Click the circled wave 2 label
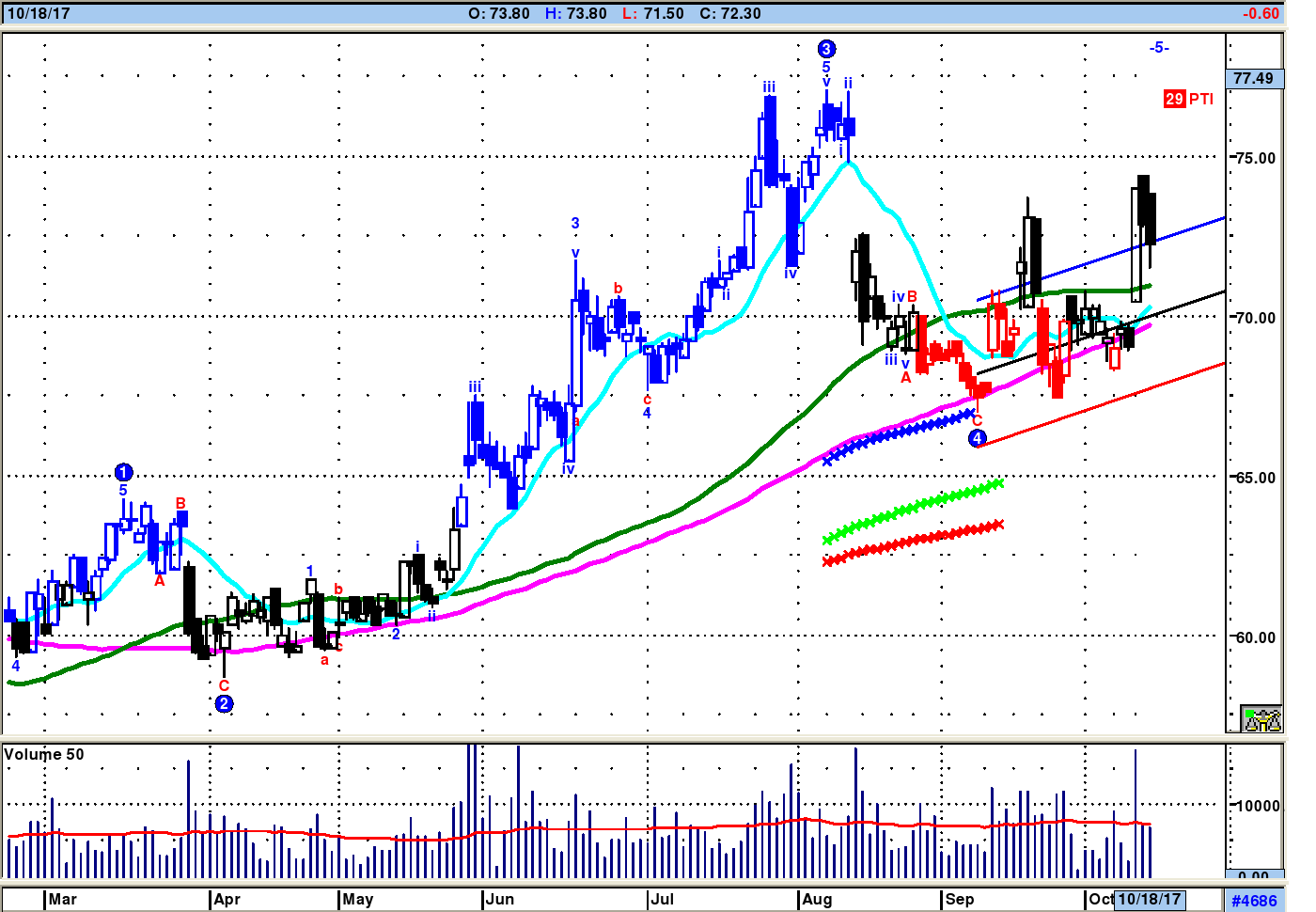Viewport: 1316px width, 912px height. (x=224, y=703)
